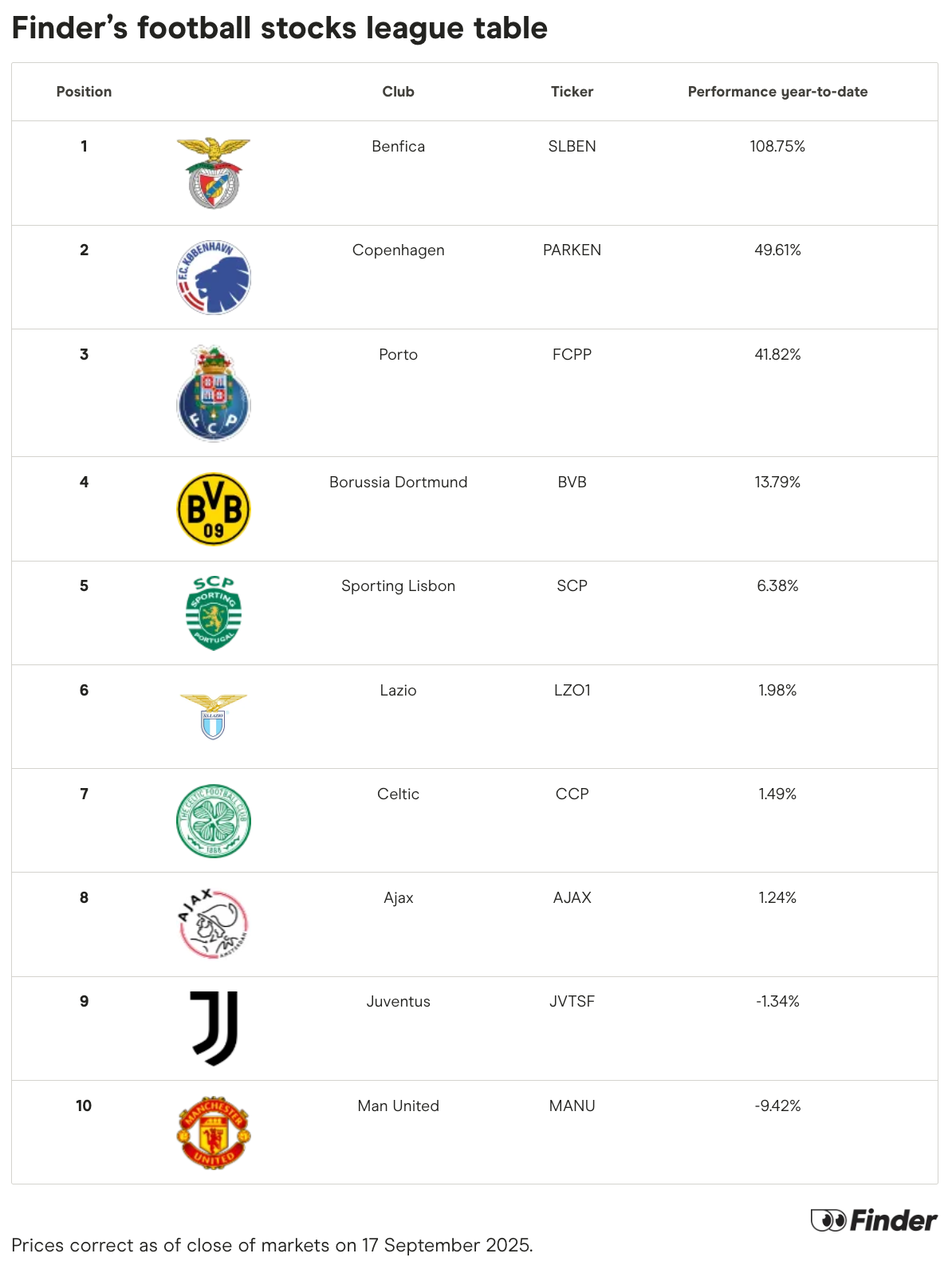Click the 108.75% performance value
952x1273 pixels.
[777, 146]
